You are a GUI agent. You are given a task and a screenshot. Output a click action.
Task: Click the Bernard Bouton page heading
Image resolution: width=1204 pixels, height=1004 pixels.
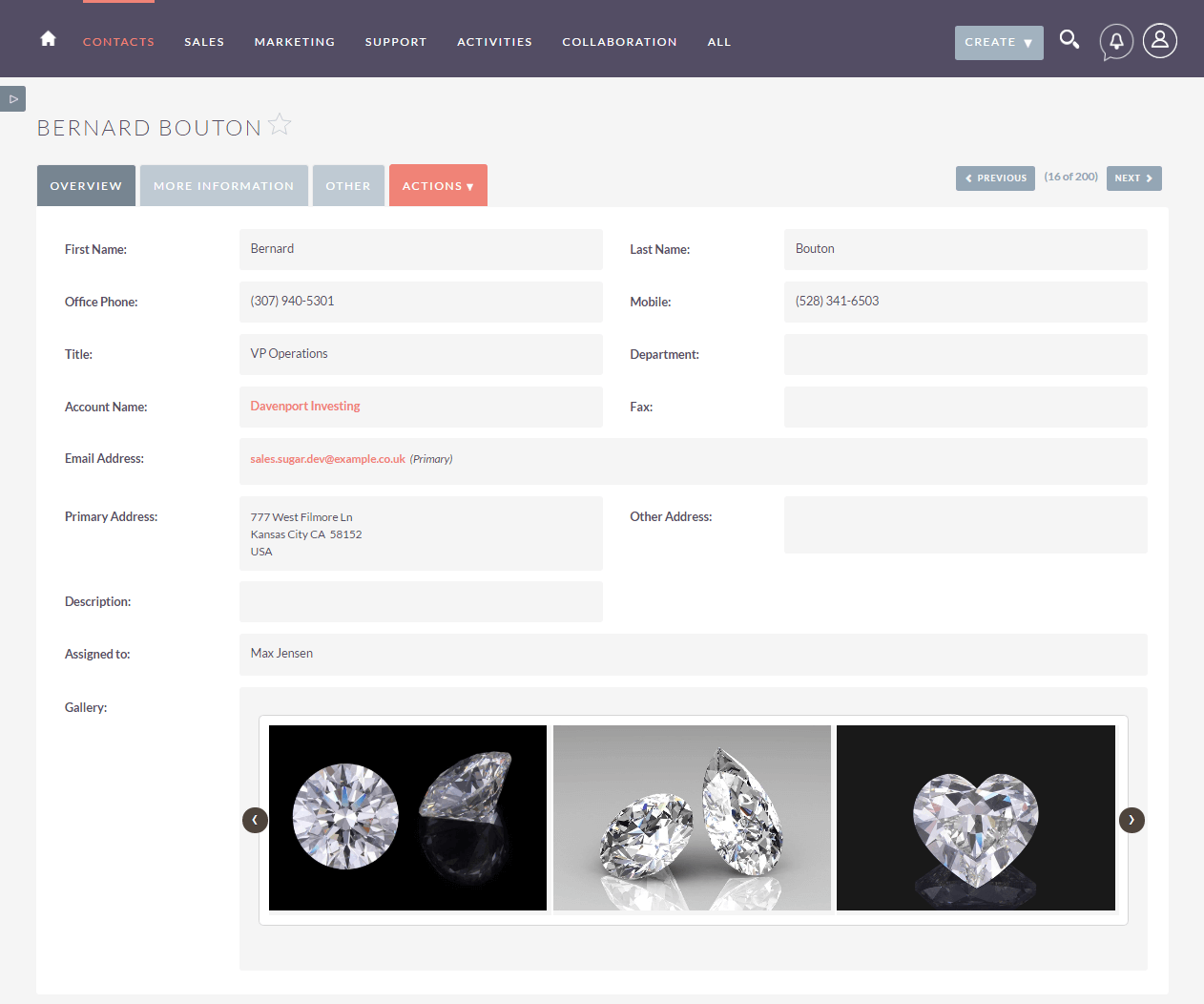[x=149, y=128]
